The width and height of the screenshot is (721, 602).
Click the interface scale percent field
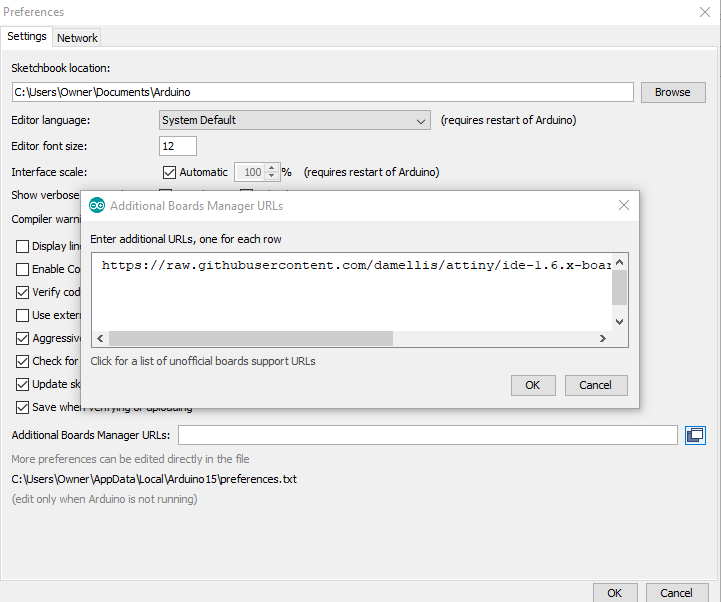click(x=251, y=172)
